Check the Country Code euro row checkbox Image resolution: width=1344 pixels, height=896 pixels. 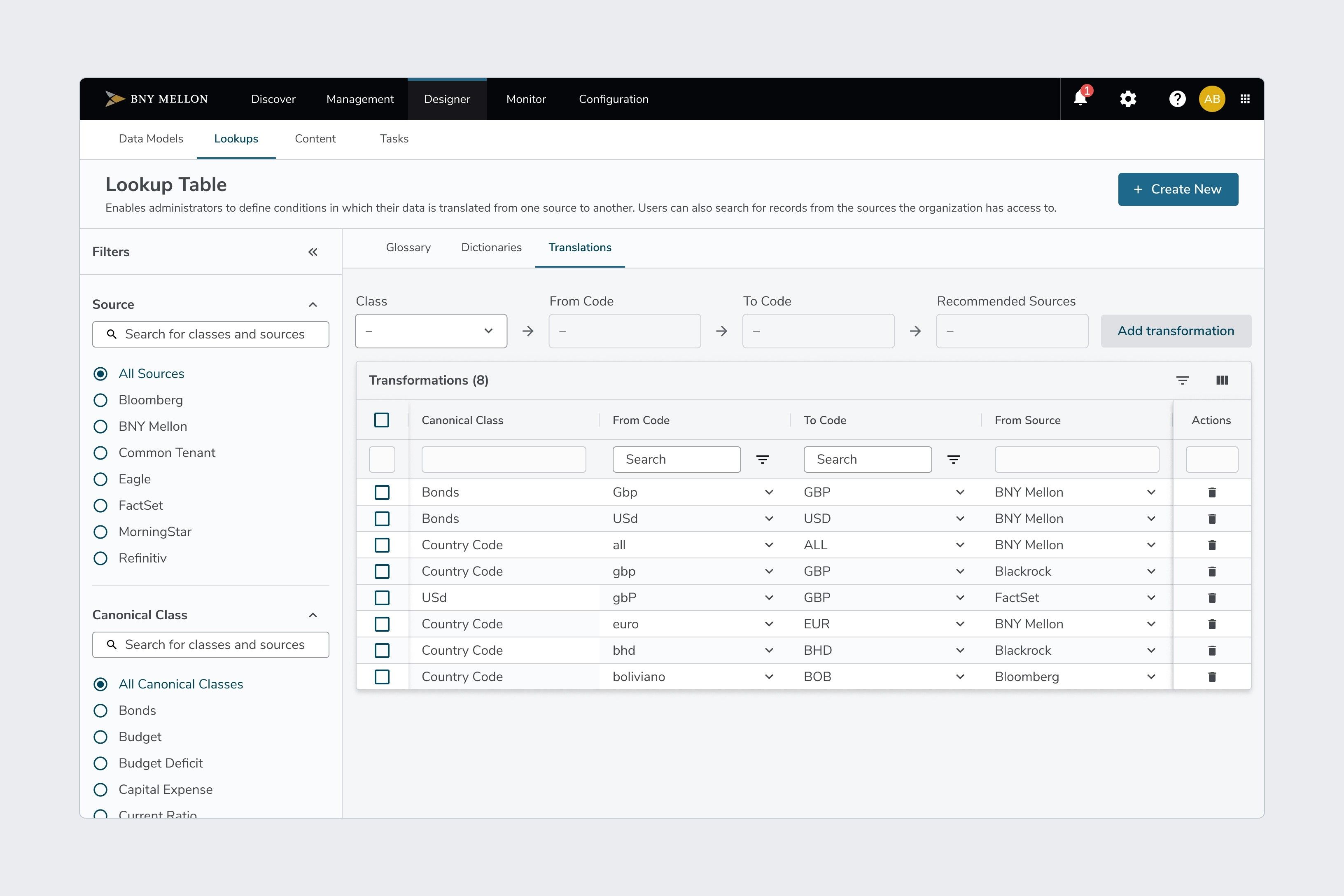pyautogui.click(x=382, y=623)
